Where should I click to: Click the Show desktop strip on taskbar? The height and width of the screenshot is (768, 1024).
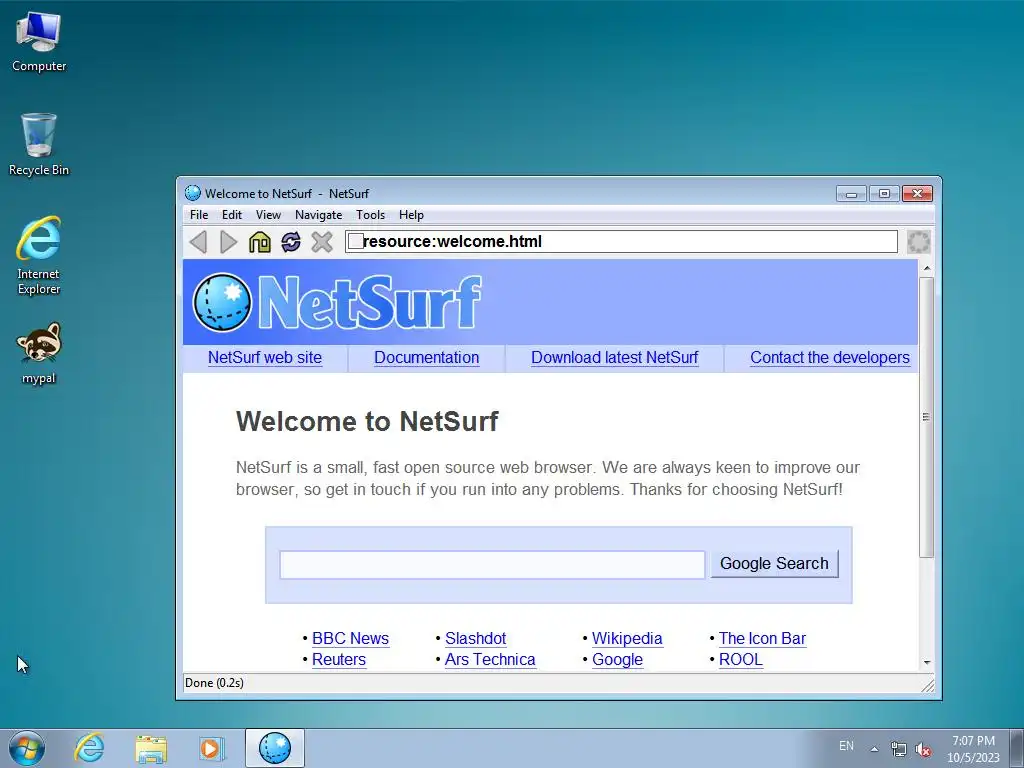pos(1017,748)
